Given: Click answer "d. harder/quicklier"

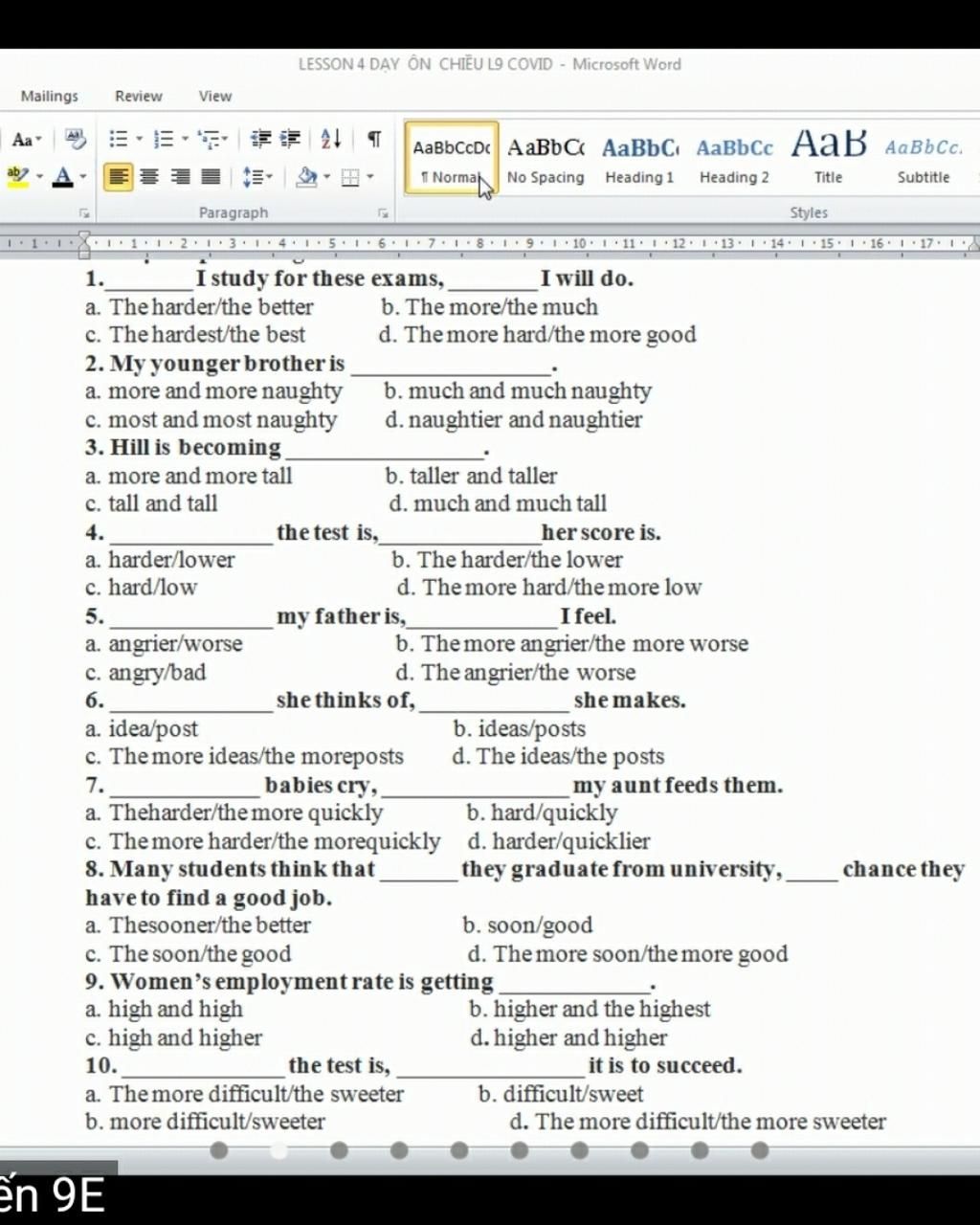Looking at the screenshot, I should pos(559,841).
